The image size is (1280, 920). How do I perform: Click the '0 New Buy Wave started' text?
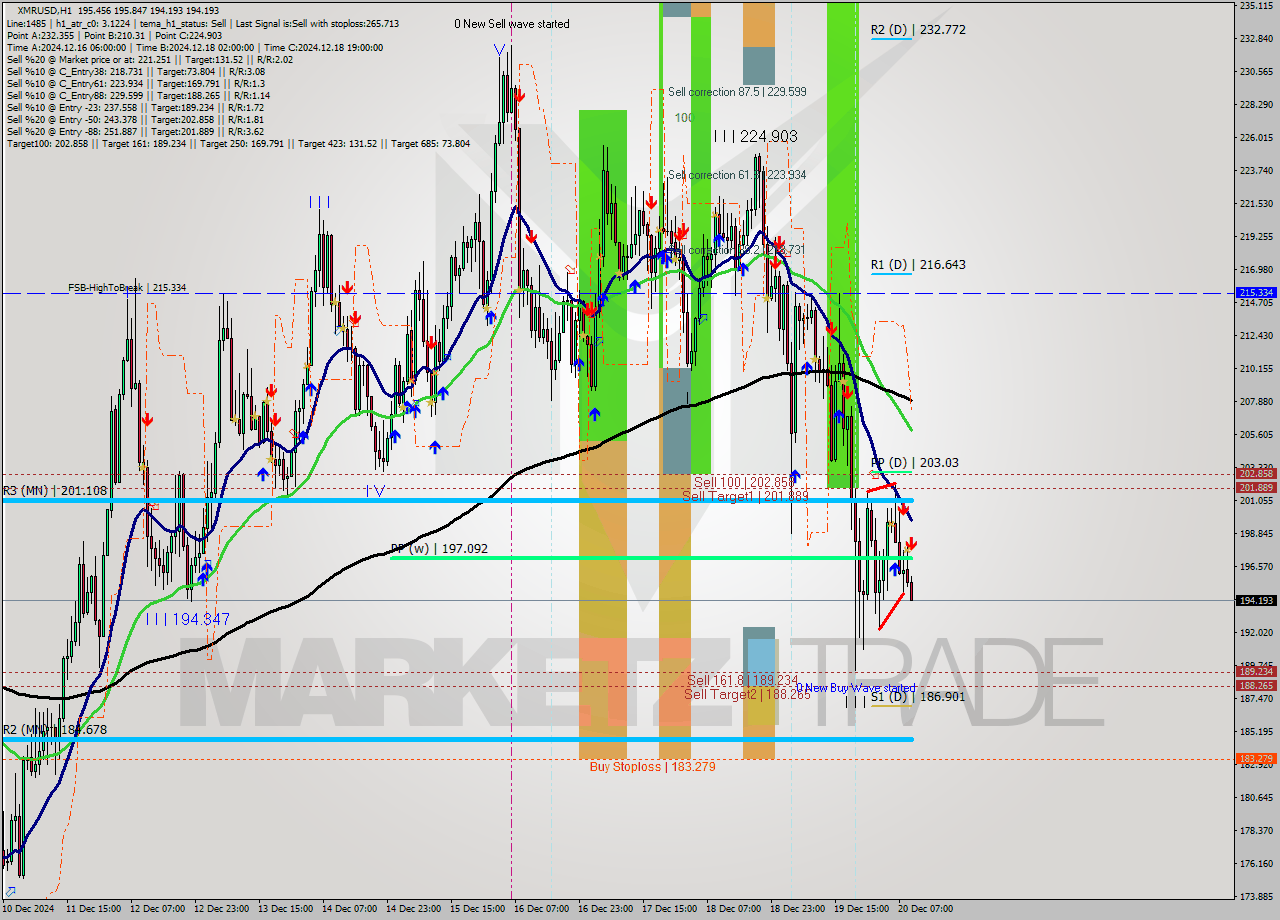(855, 688)
